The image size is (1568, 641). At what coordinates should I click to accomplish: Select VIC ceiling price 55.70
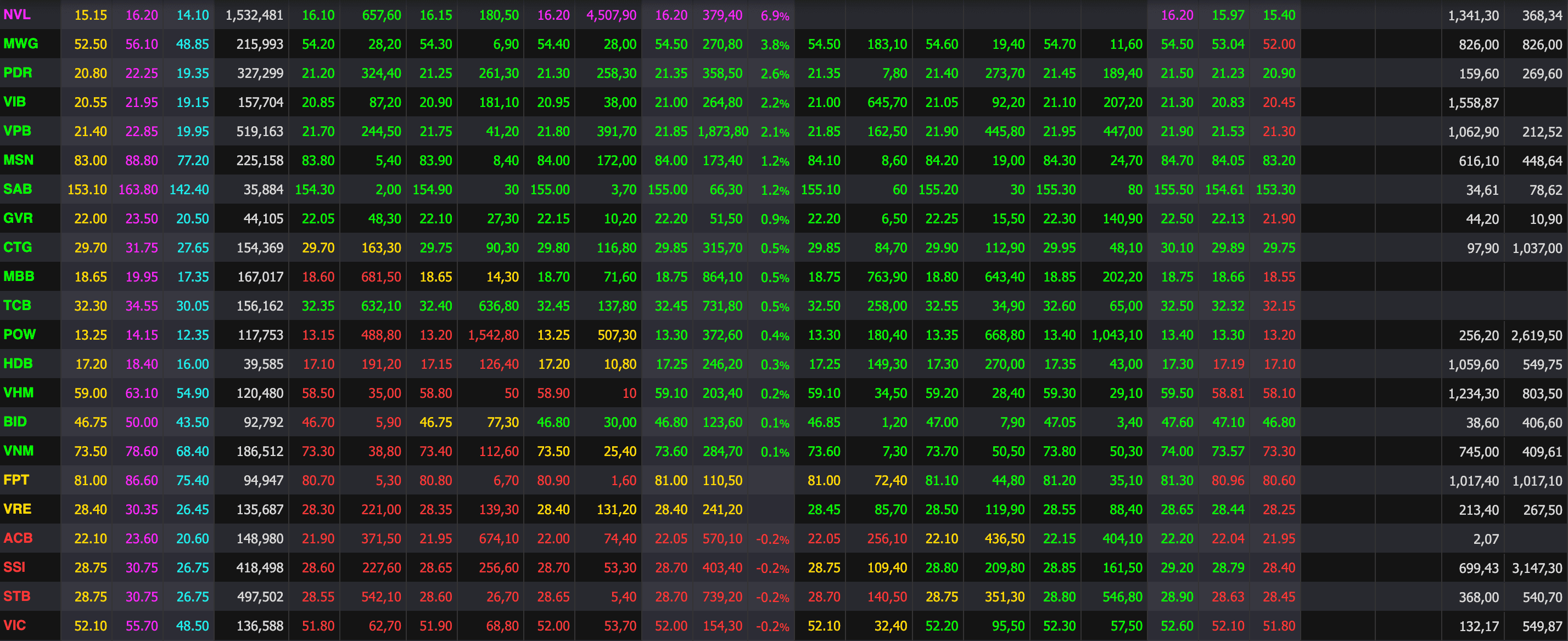point(142,626)
